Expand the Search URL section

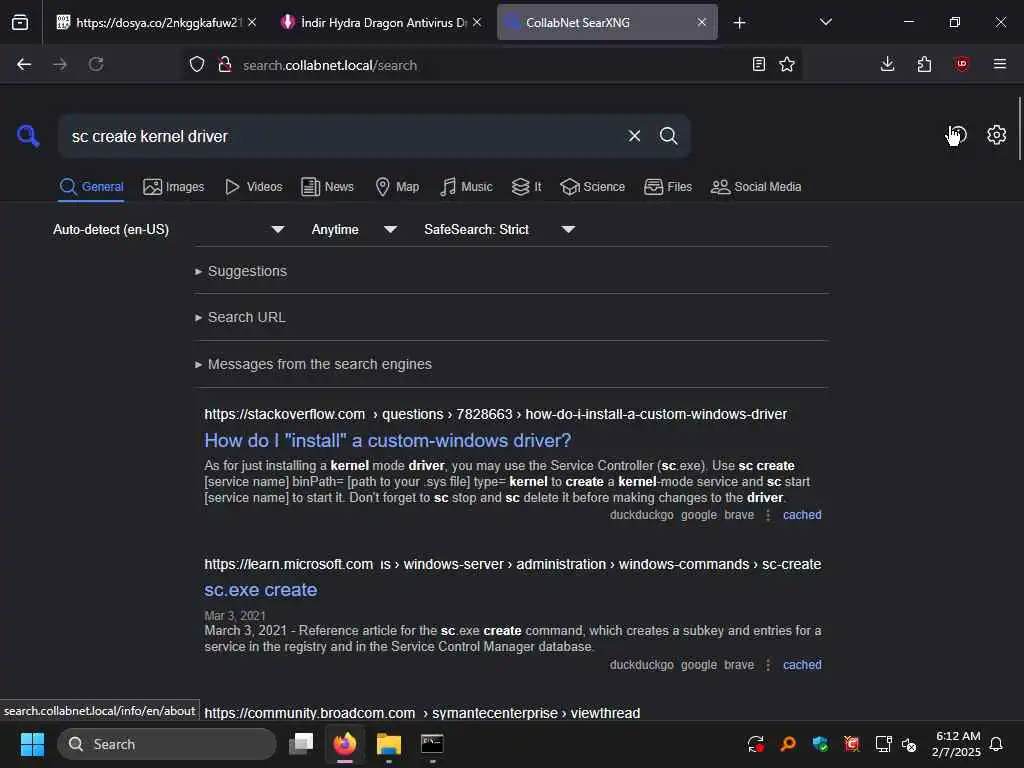coord(240,317)
